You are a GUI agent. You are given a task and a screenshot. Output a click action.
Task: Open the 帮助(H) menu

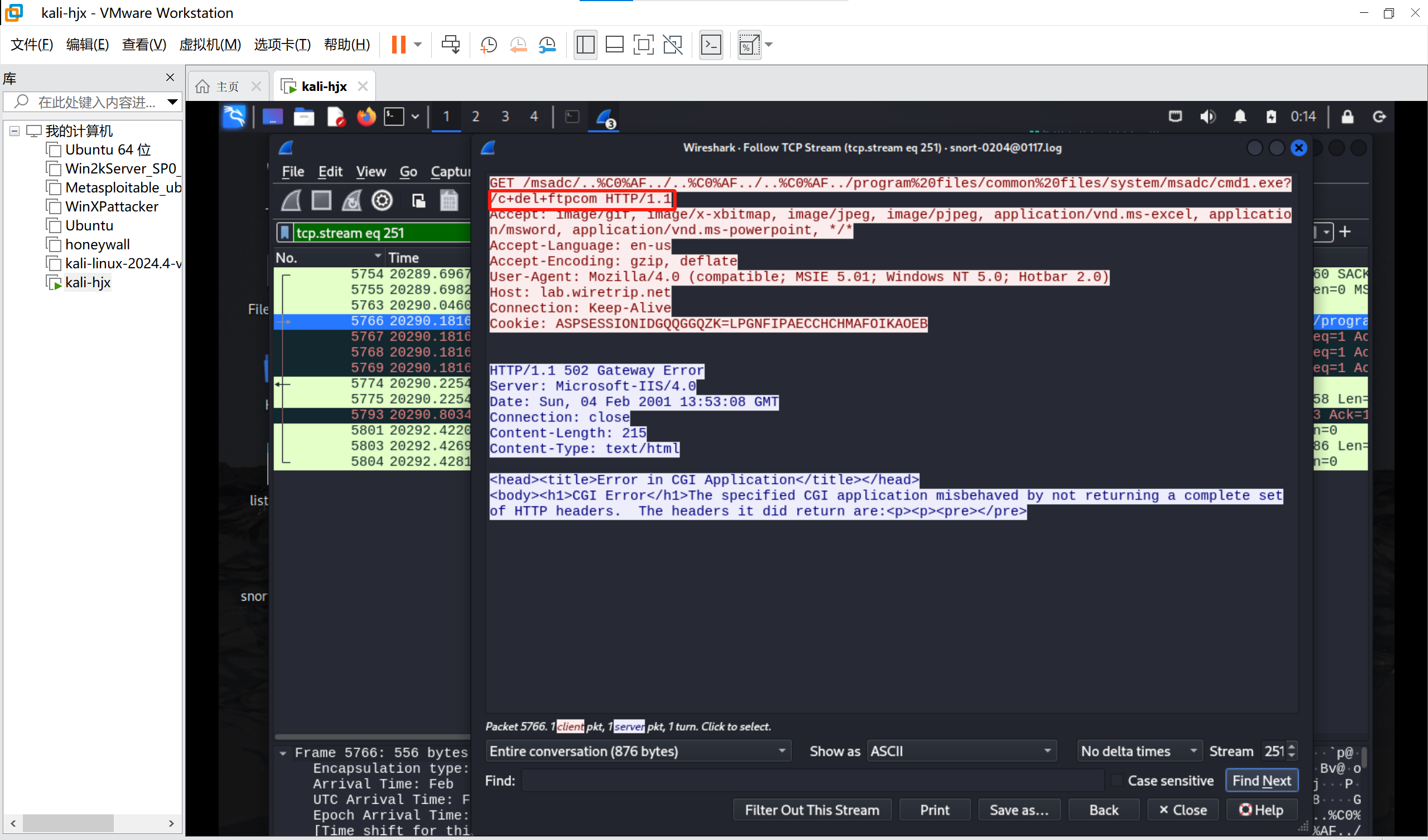click(347, 44)
